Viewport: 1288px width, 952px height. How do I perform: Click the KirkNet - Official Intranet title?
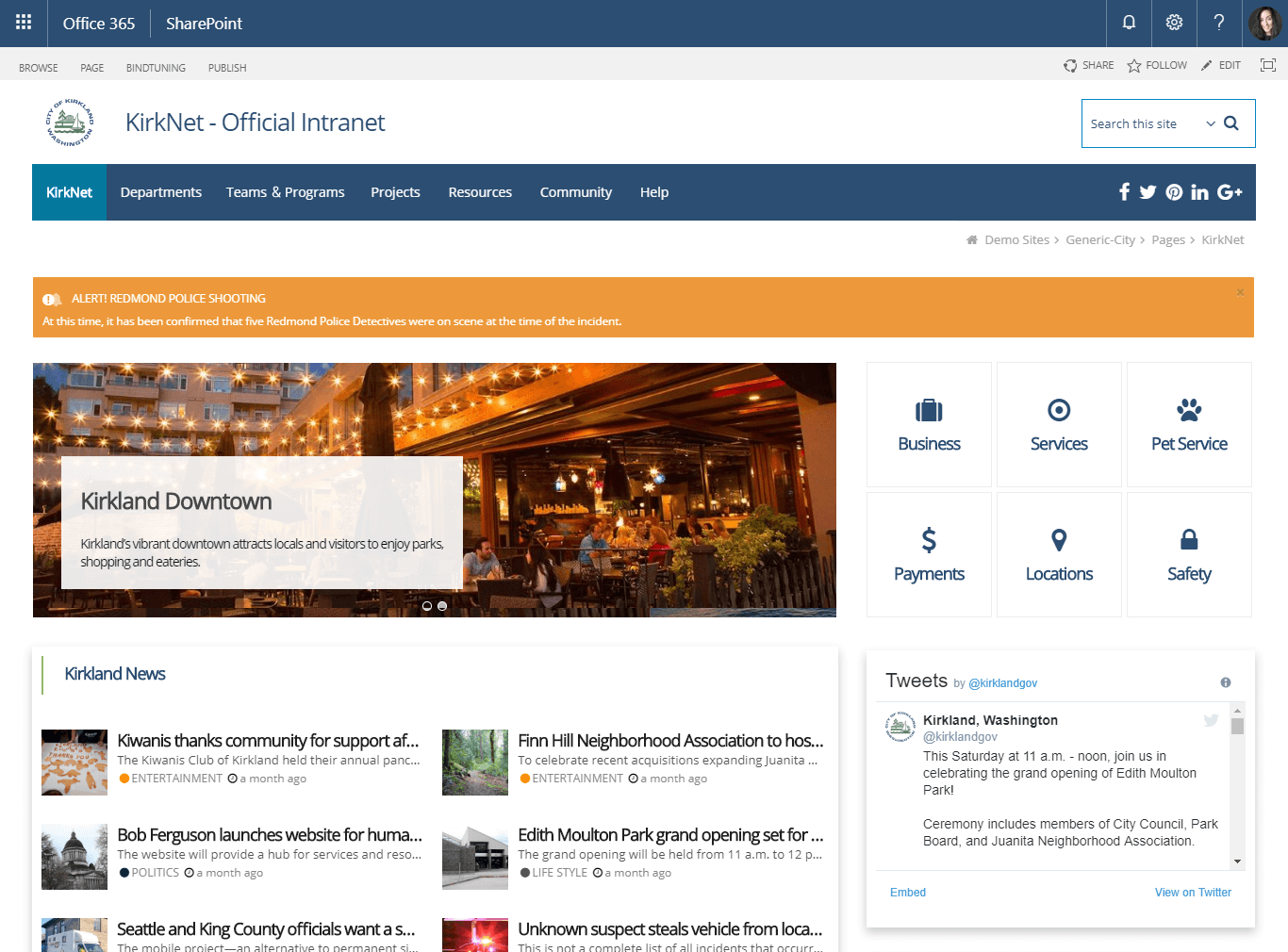pyautogui.click(x=255, y=123)
